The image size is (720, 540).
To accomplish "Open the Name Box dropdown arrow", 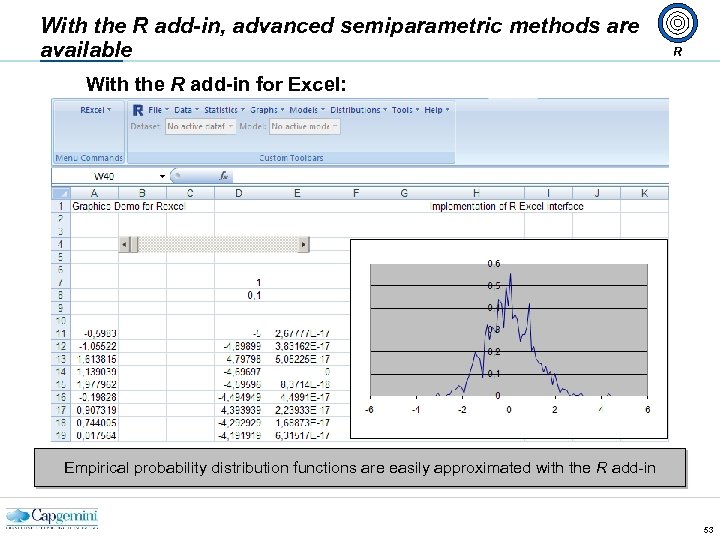I will click(162, 176).
